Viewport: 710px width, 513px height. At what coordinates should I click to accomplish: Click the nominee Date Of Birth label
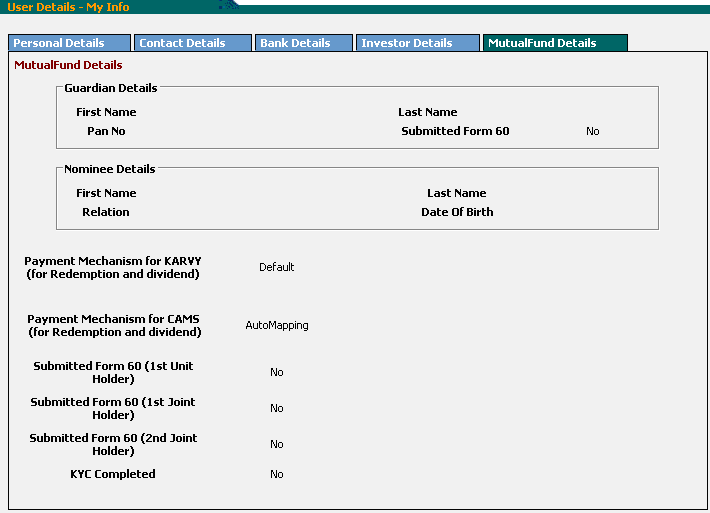click(x=457, y=212)
